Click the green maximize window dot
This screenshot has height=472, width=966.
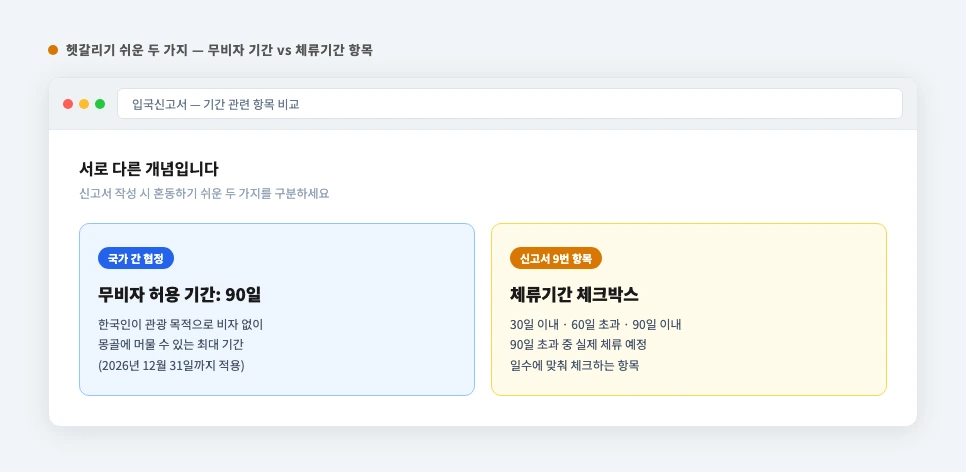100,104
